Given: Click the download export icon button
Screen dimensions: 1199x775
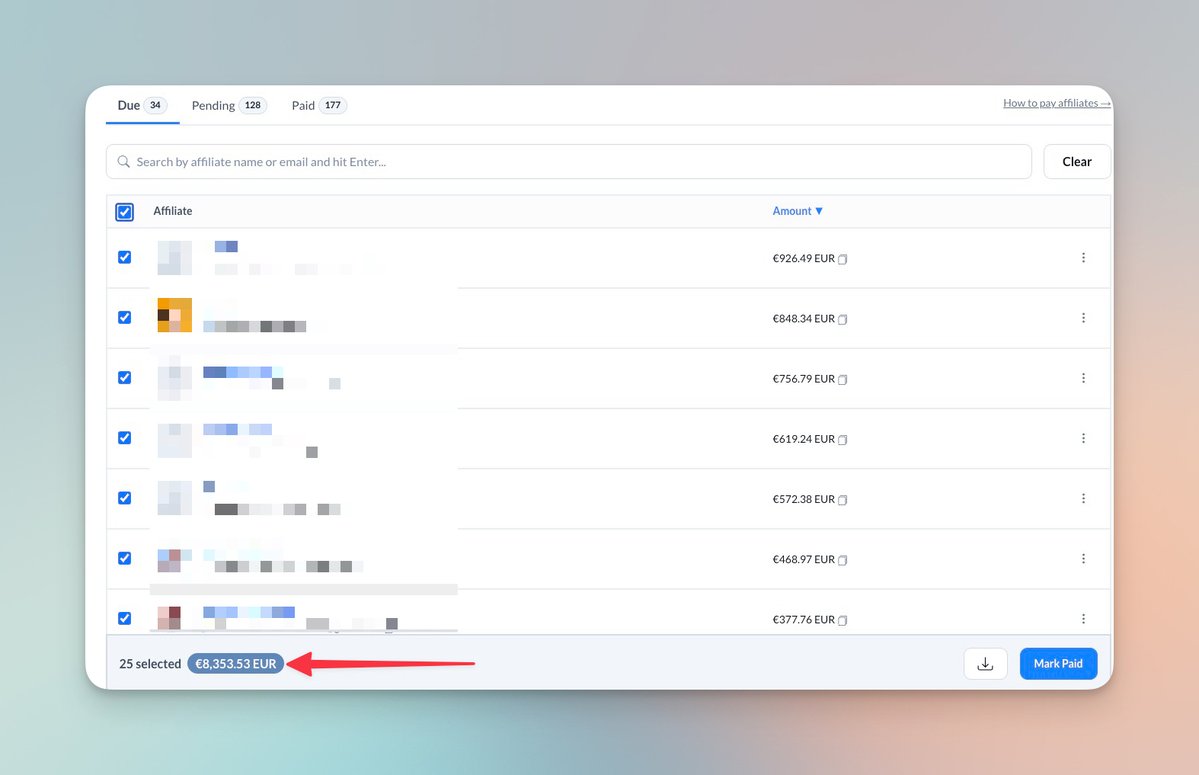Looking at the screenshot, I should point(985,663).
